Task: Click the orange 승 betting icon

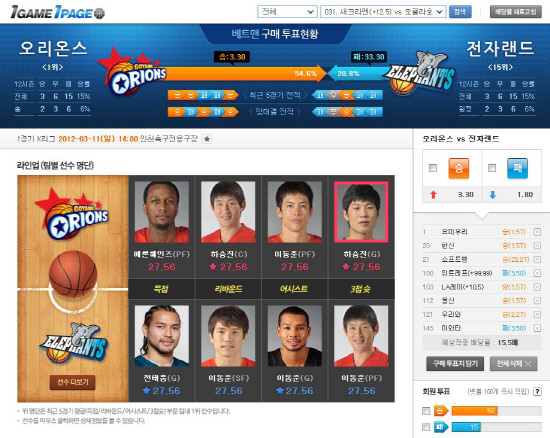Action: [x=459, y=168]
